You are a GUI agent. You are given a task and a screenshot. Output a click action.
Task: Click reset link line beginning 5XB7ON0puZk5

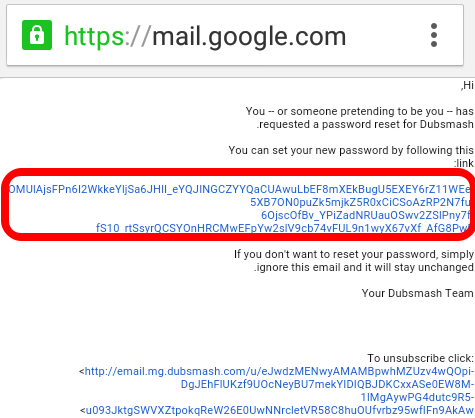coord(360,202)
